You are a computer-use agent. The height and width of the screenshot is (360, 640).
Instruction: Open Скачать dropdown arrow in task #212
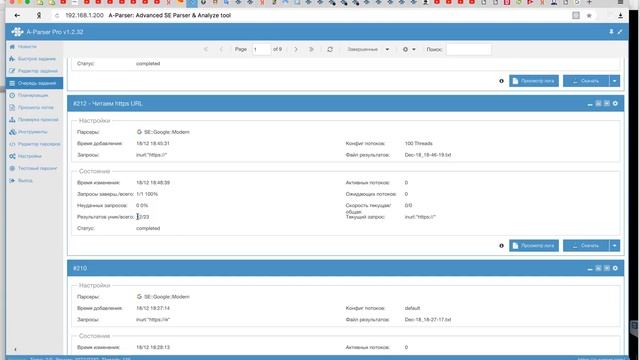coord(615,246)
